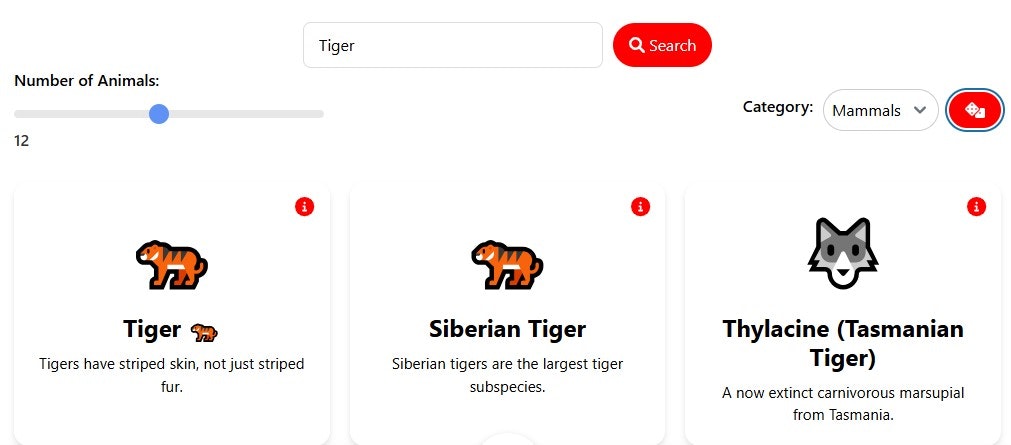Open the Mammals category dropdown
The width and height of the screenshot is (1011, 445).
tap(880, 110)
